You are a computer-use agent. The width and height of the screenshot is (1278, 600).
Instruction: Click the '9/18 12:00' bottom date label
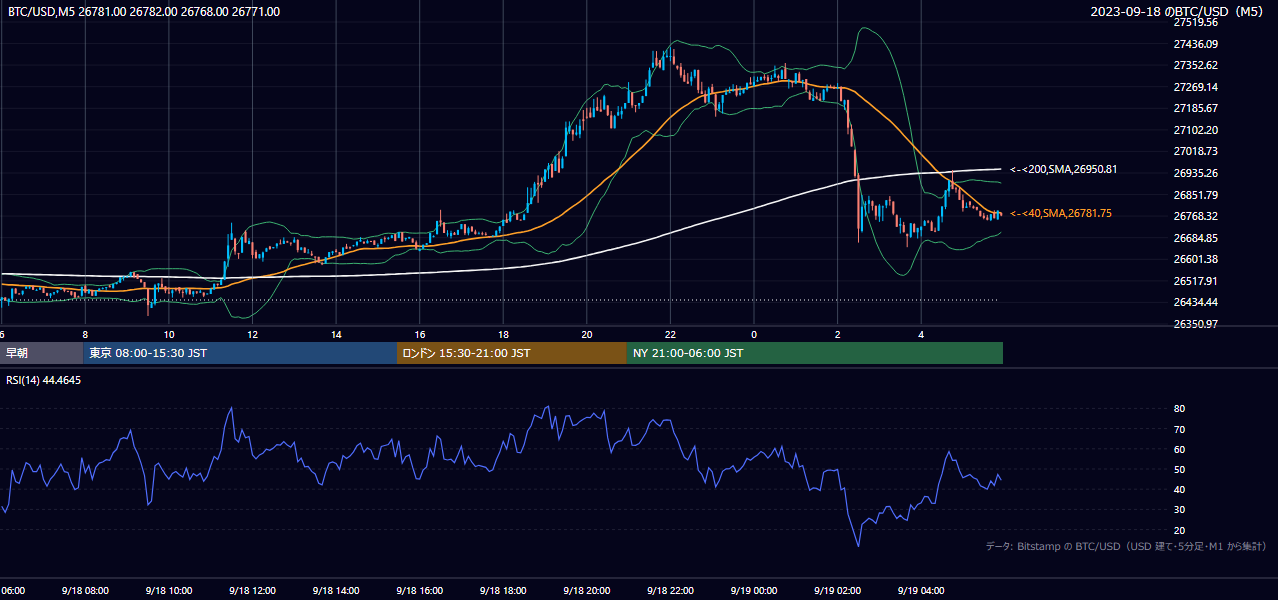[x=252, y=590]
